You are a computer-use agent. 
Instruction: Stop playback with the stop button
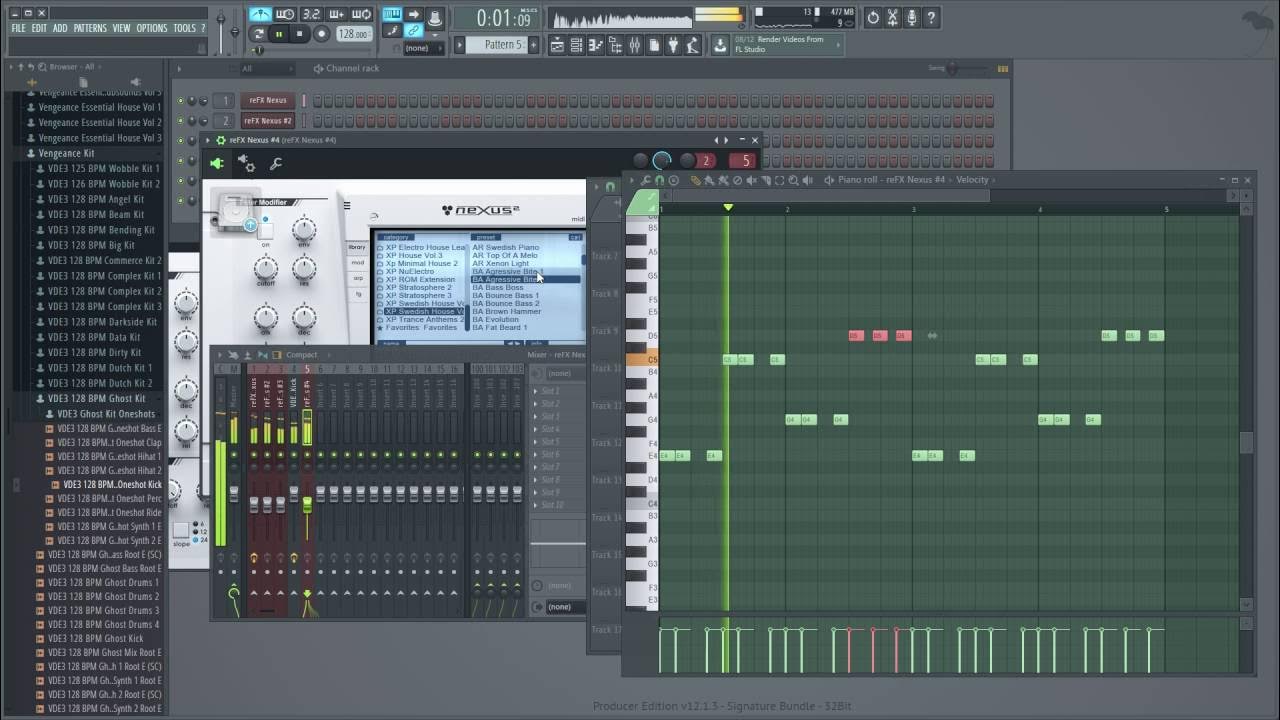[x=300, y=34]
